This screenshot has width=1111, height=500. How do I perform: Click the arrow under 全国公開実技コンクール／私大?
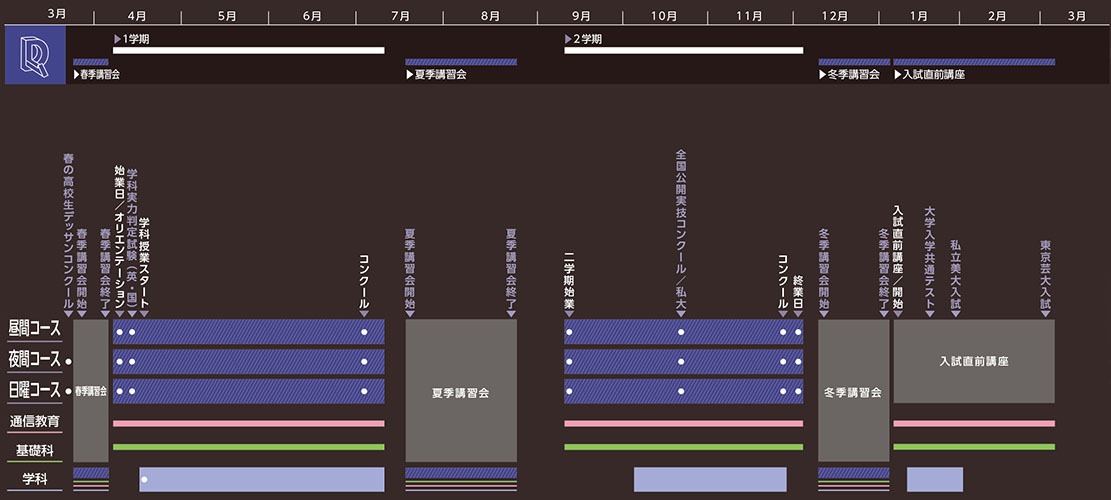681,313
